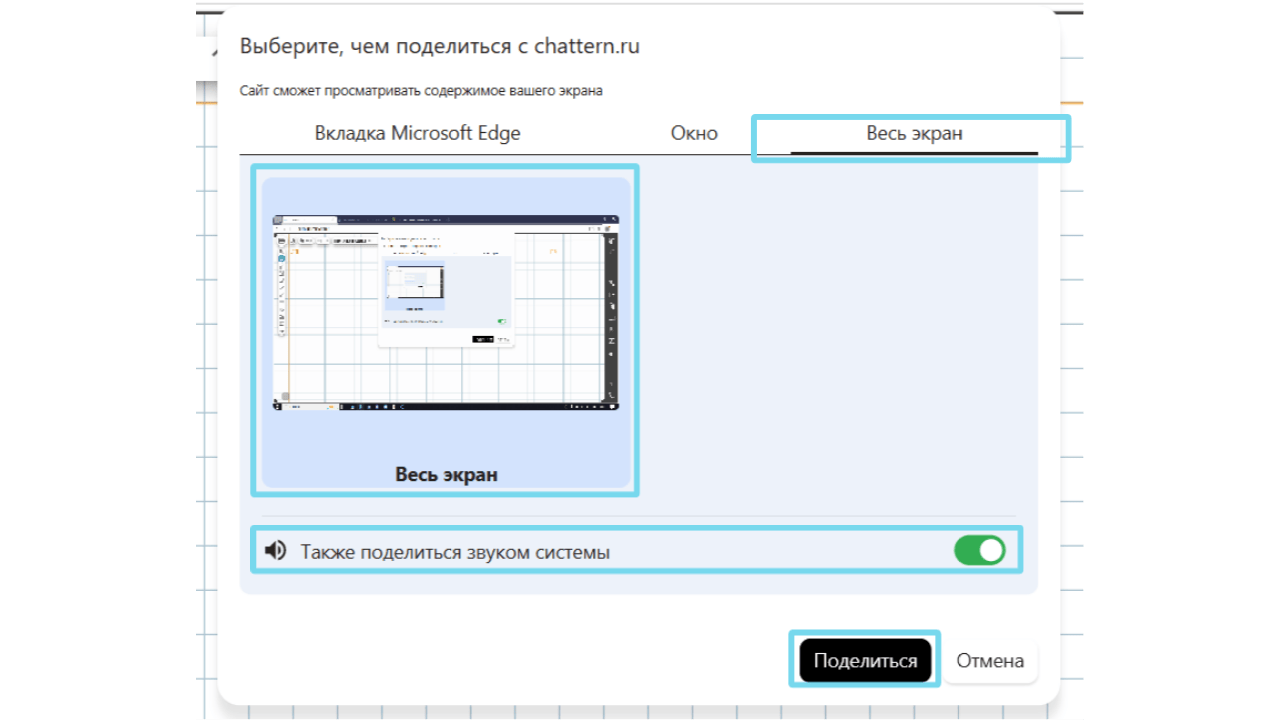Viewport: 1280px width, 720px height.
Task: Select the Весь экран tab
Action: click(x=914, y=133)
